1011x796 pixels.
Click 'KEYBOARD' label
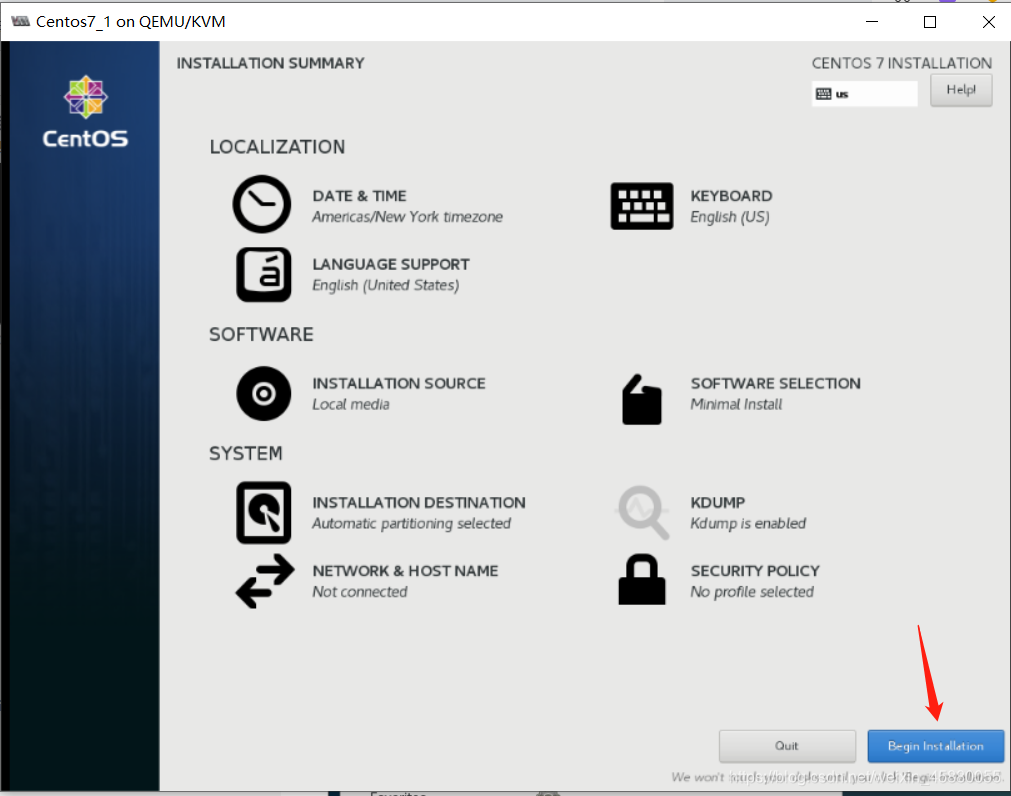click(x=731, y=196)
